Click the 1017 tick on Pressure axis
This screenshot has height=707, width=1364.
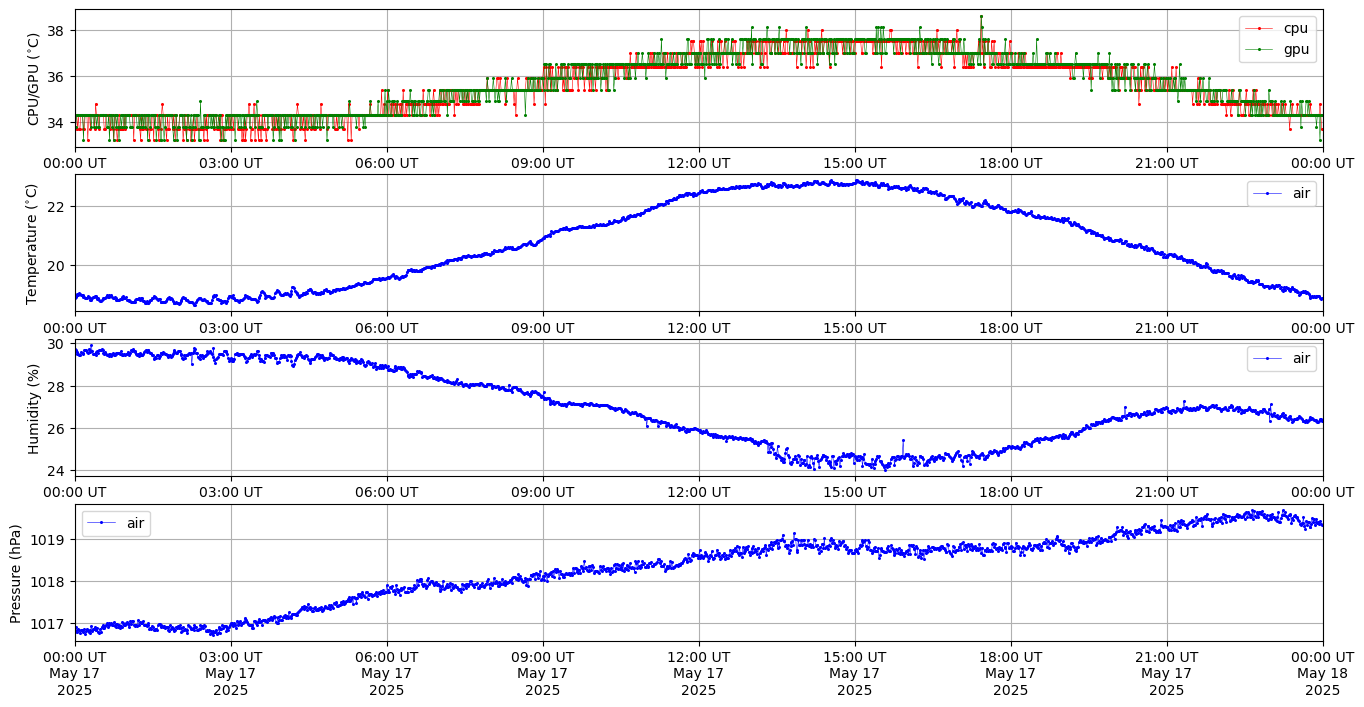tap(46, 624)
